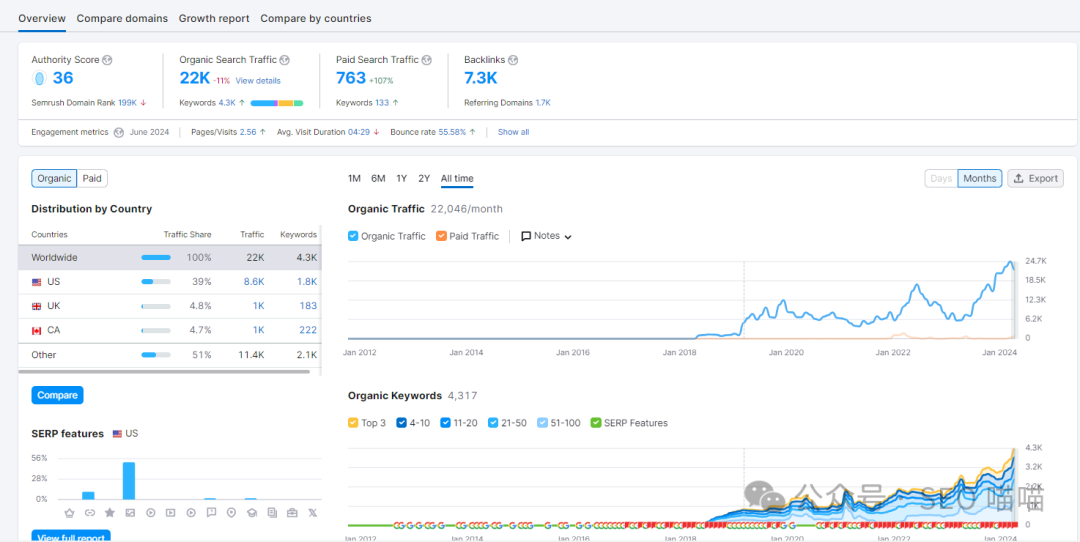Open the View details link
Screen dimensions: 1080x542
(258, 81)
